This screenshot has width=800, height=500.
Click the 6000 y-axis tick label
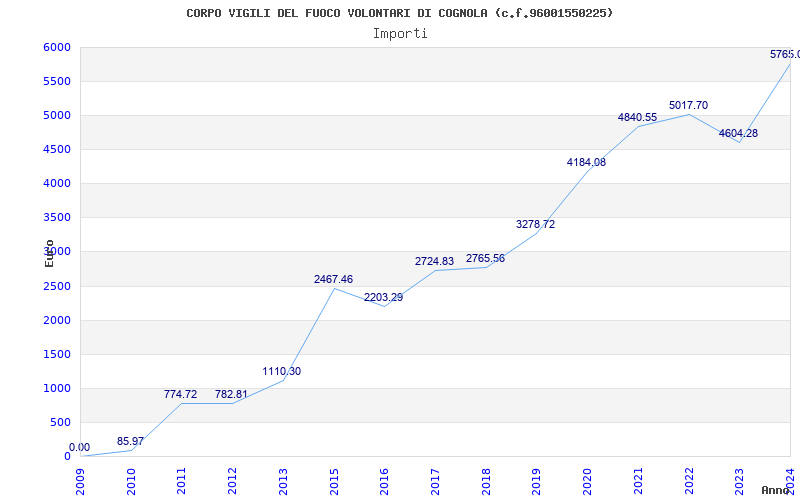(x=57, y=47)
